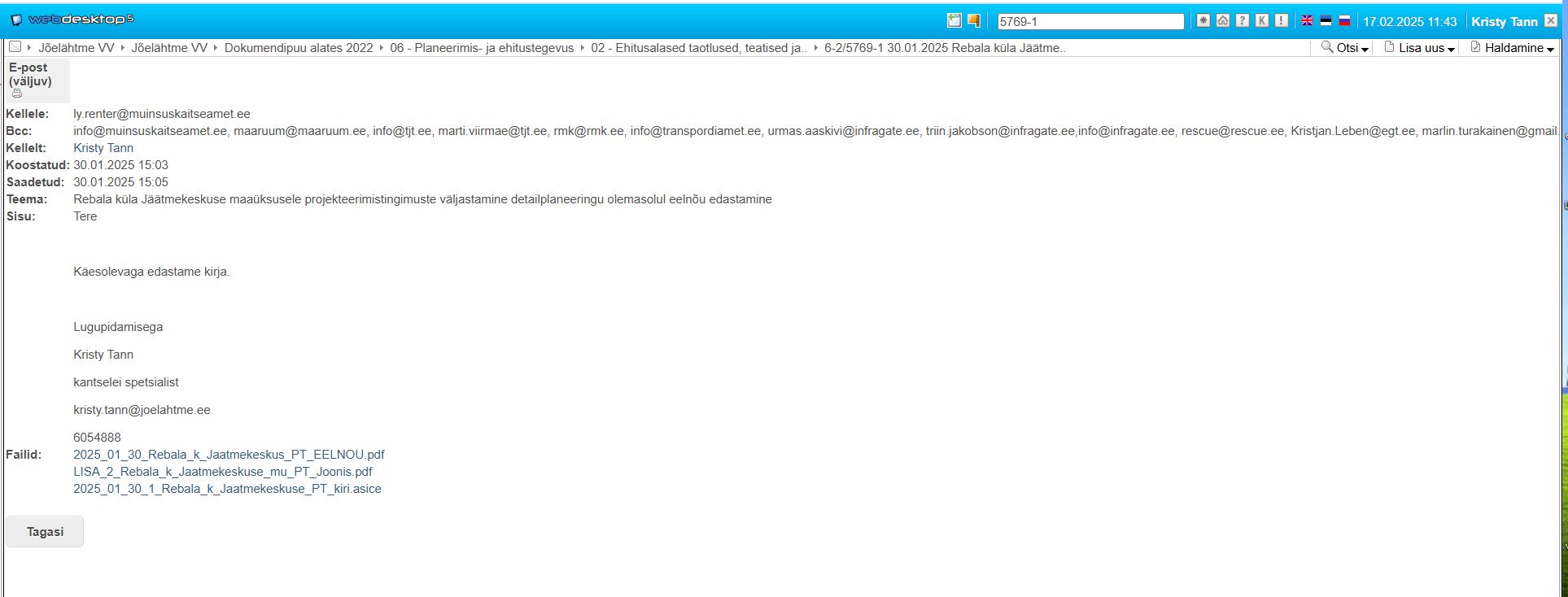Open the Lisa uus dropdown

pyautogui.click(x=1420, y=48)
